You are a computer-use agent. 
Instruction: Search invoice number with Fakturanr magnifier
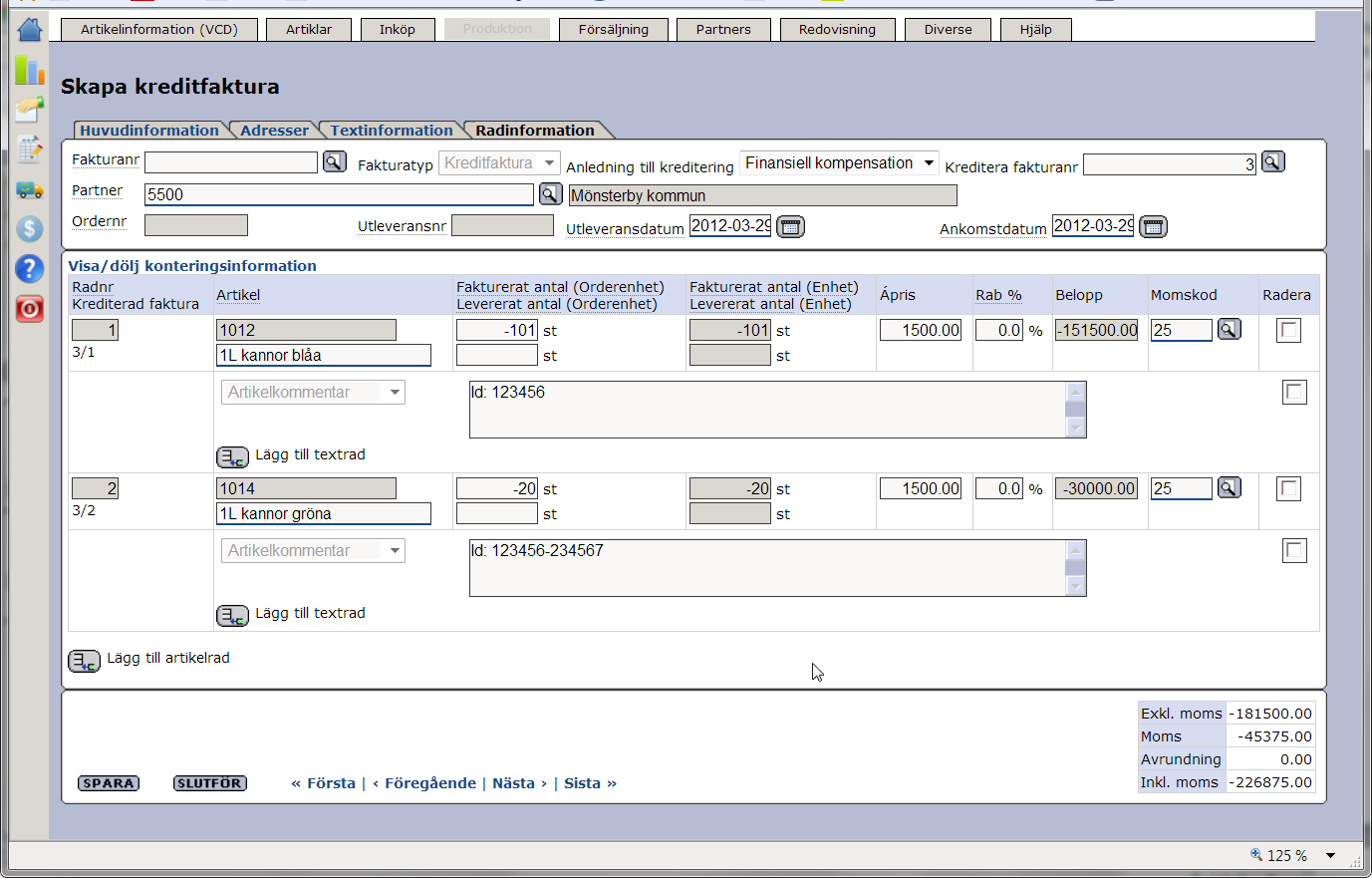[335, 161]
